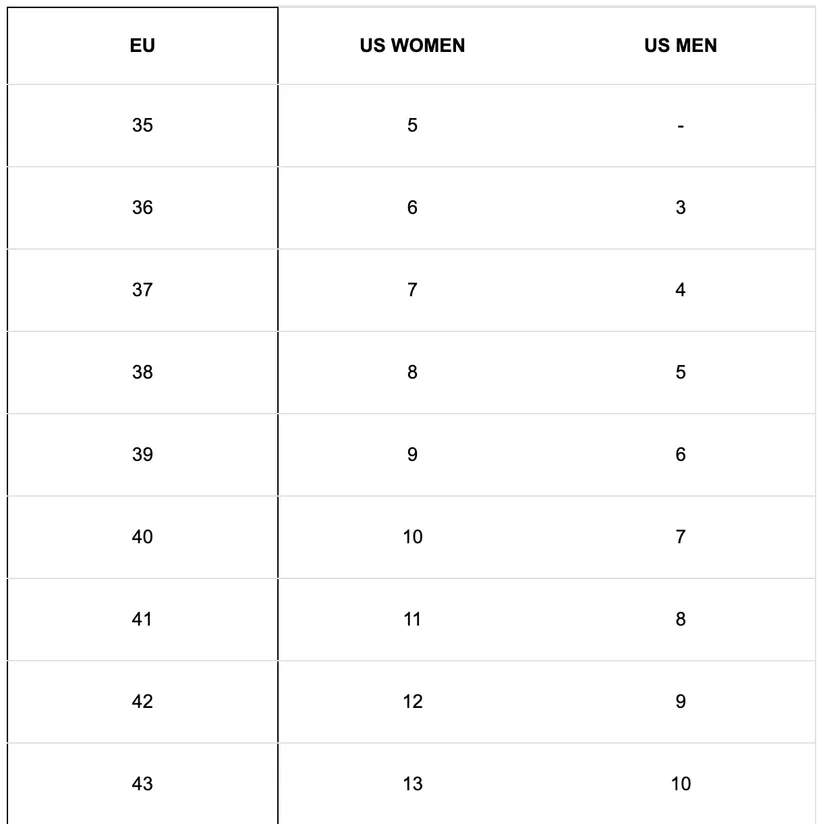The image size is (823, 824).
Task: Select the EU column header
Action: [x=142, y=46]
